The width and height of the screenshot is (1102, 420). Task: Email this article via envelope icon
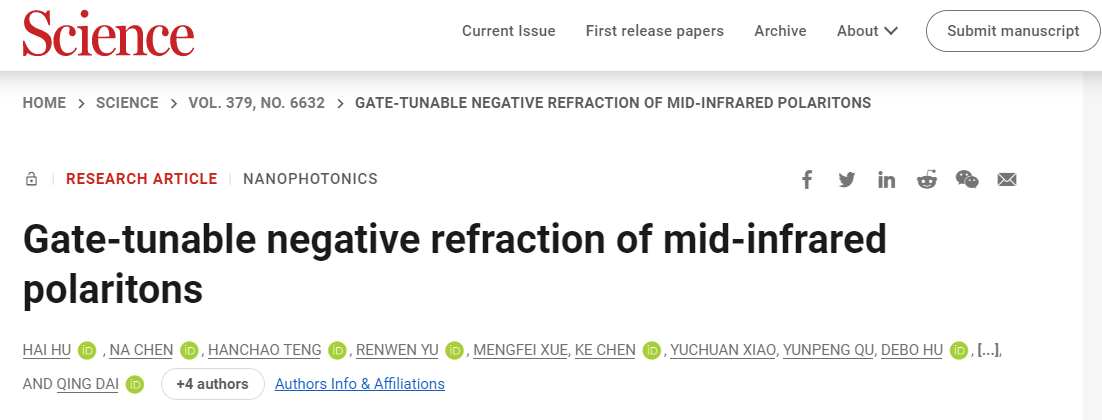(x=1007, y=180)
